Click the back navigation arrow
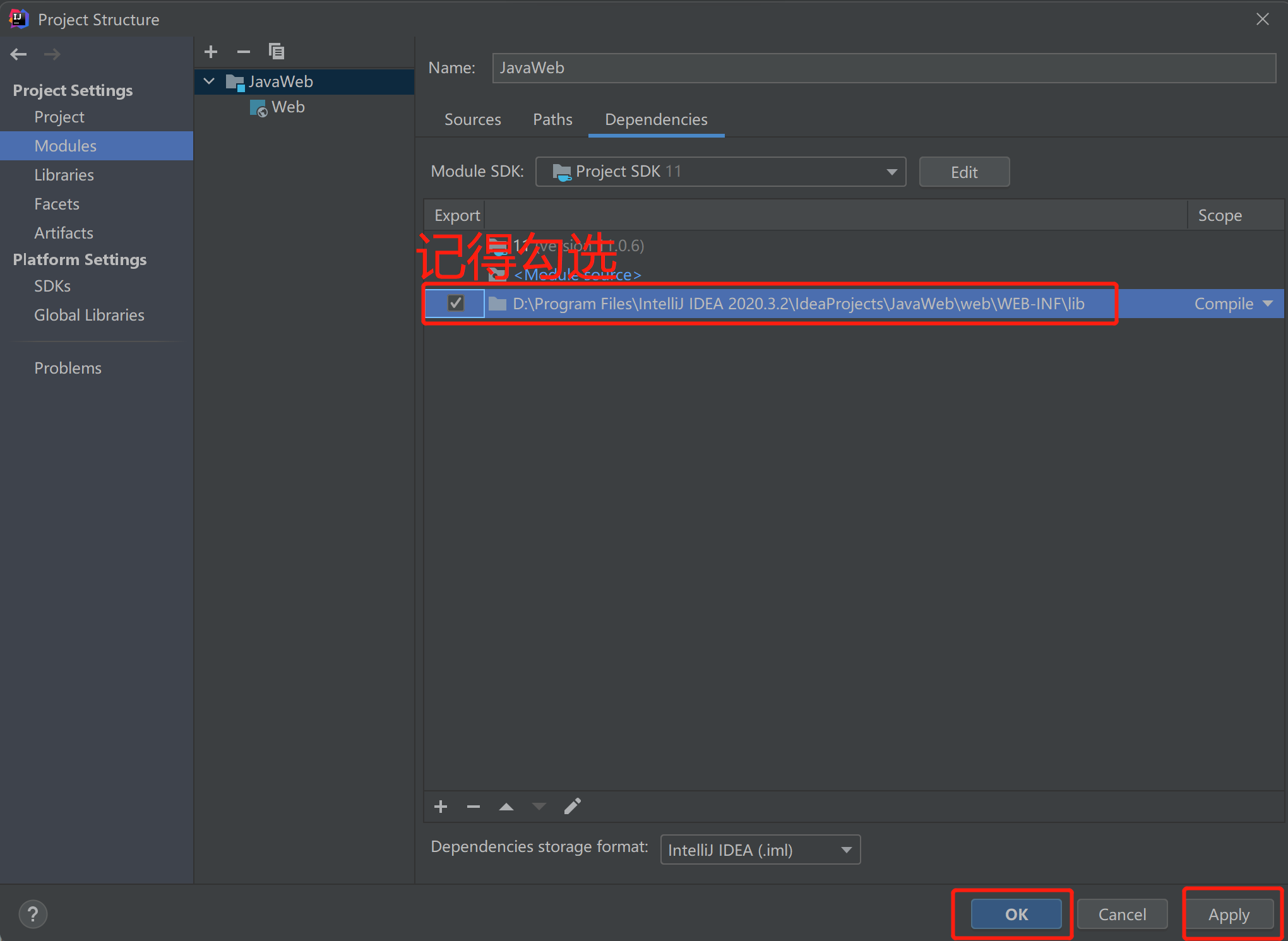This screenshot has width=1288, height=941. [18, 54]
